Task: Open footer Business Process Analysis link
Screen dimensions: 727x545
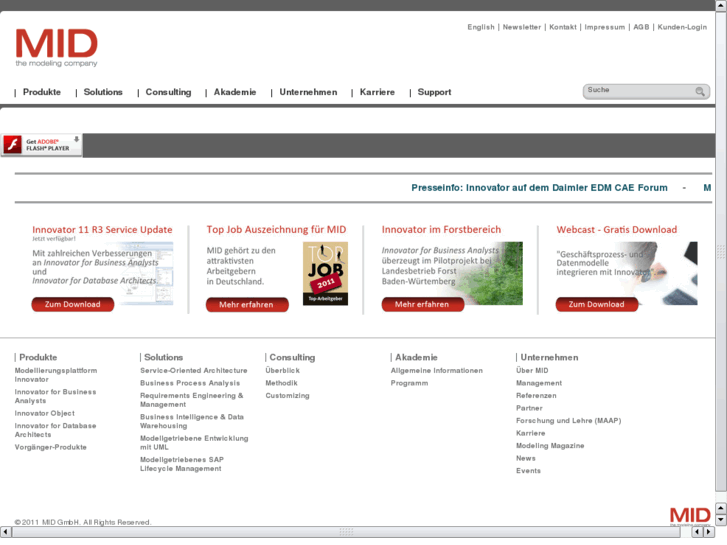Action: tap(190, 383)
